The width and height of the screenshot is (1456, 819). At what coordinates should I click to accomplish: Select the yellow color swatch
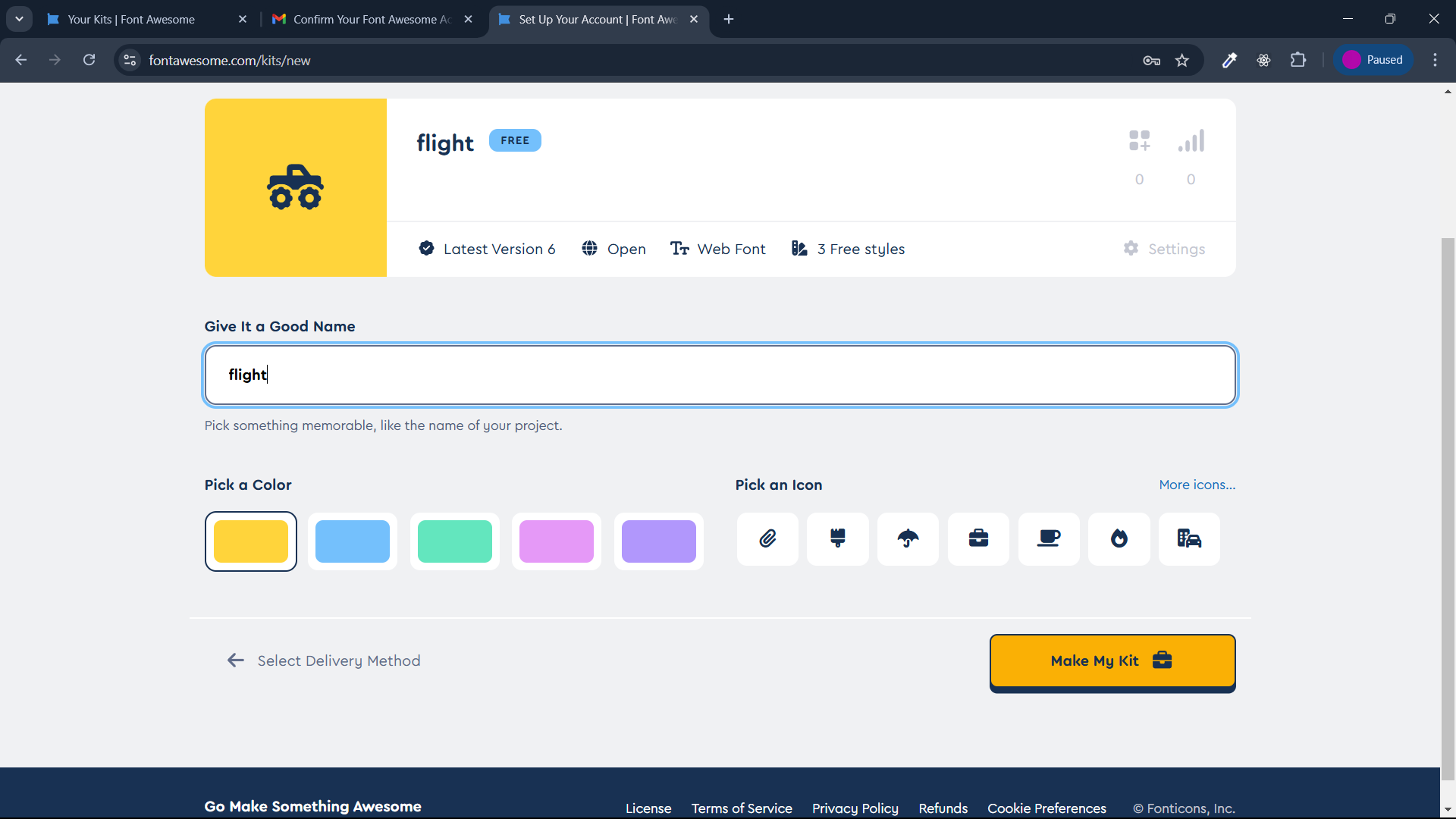(251, 541)
